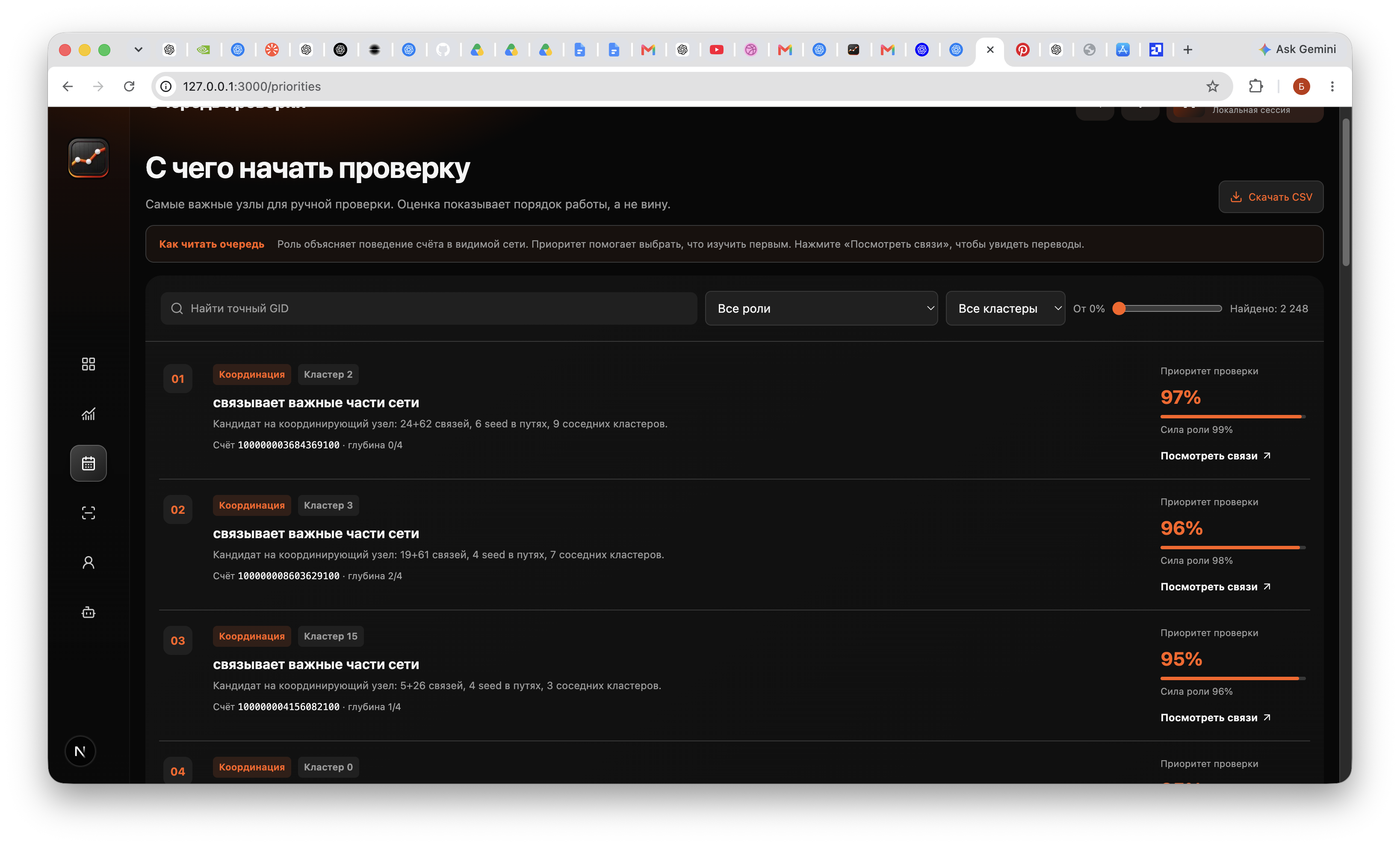The height and width of the screenshot is (847, 1400).
Task: Go back with the browser back arrow
Action: [68, 86]
